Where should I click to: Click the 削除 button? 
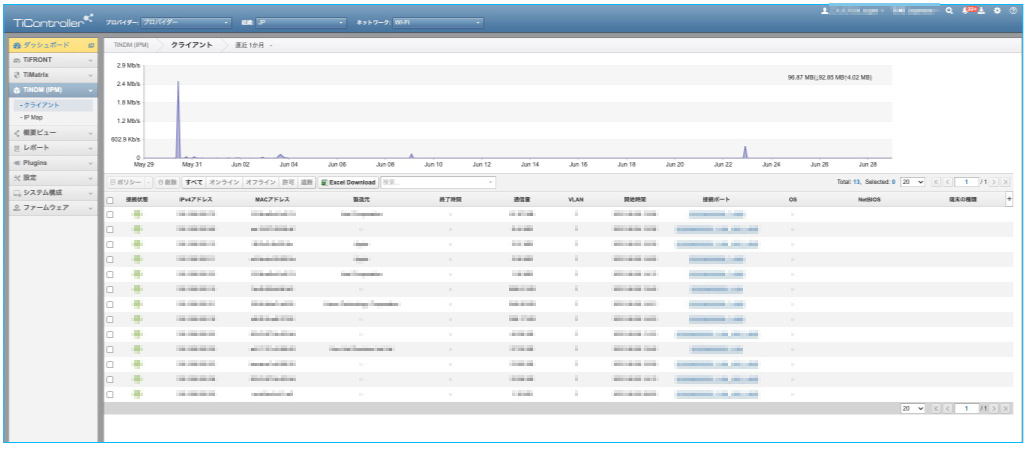167,182
